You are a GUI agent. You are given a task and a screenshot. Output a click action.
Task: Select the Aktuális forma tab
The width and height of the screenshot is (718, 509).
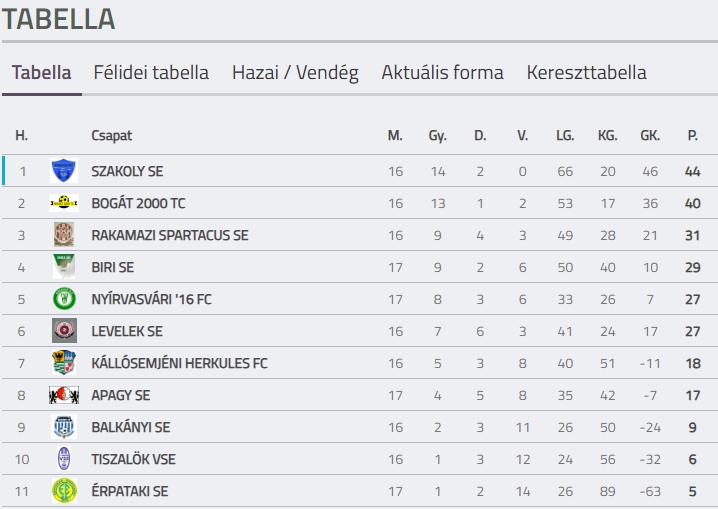point(442,73)
